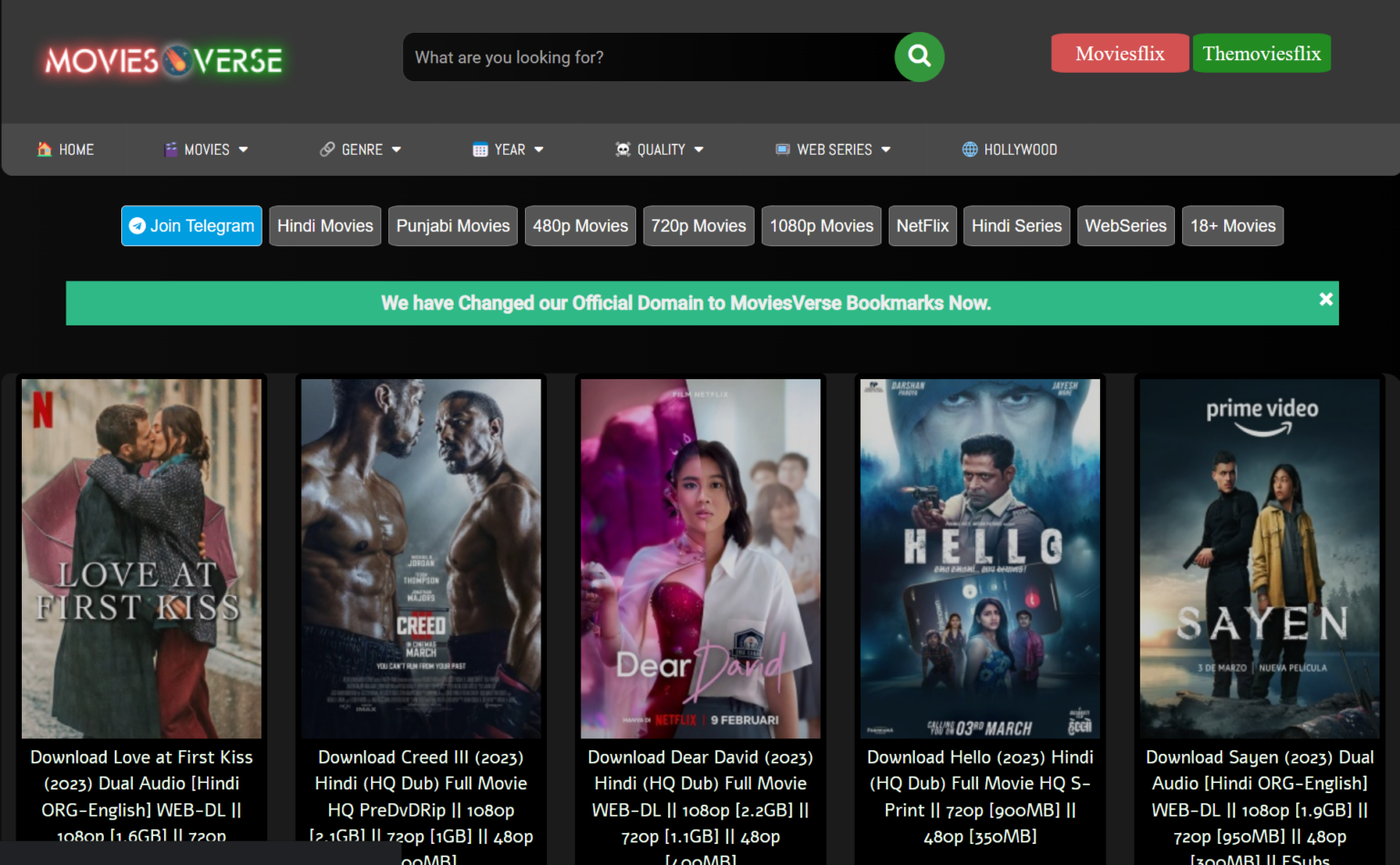Open Download Hello (2023) Hindi link
The height and width of the screenshot is (865, 1400).
pyautogui.click(x=980, y=797)
